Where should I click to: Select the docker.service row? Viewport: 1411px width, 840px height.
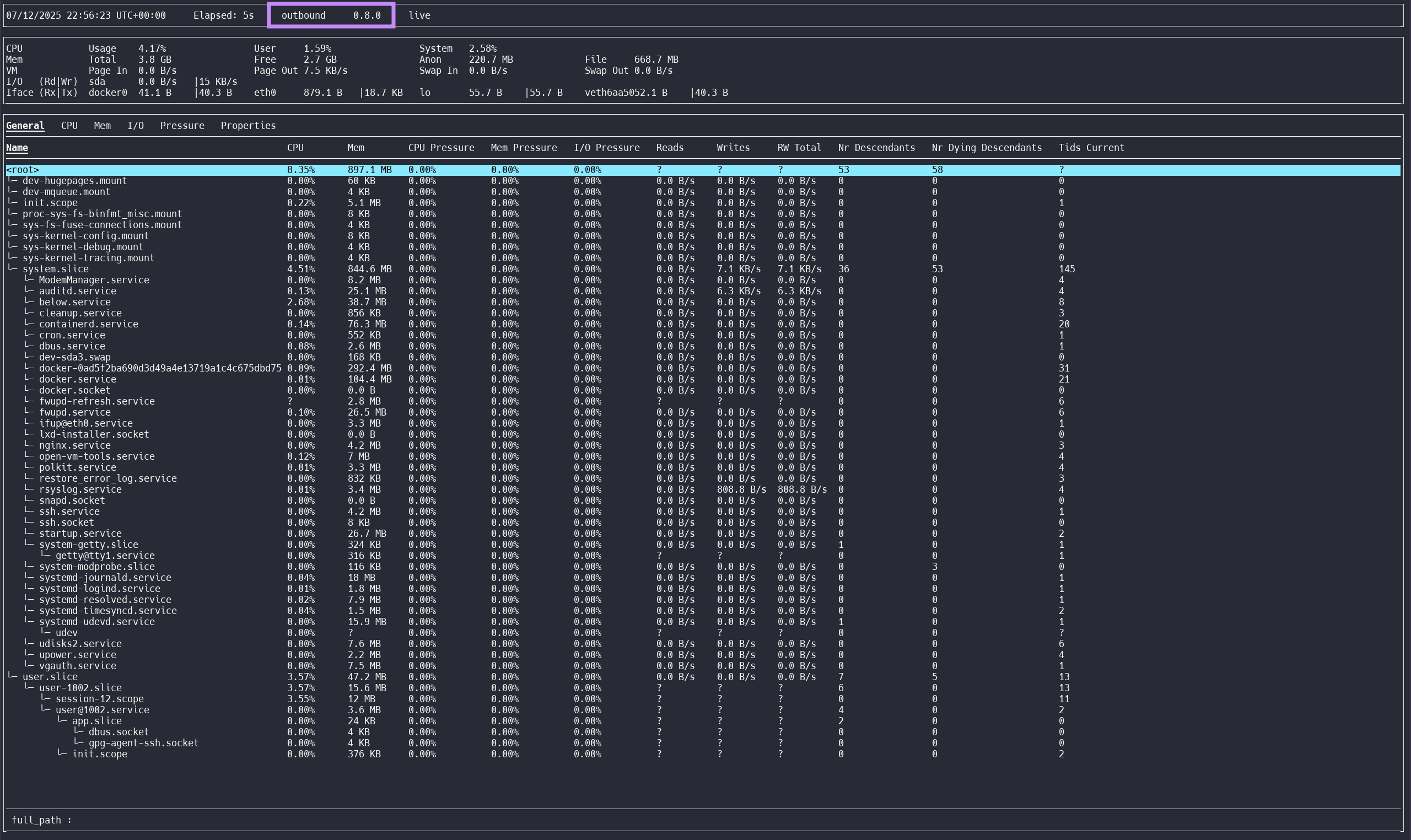78,379
